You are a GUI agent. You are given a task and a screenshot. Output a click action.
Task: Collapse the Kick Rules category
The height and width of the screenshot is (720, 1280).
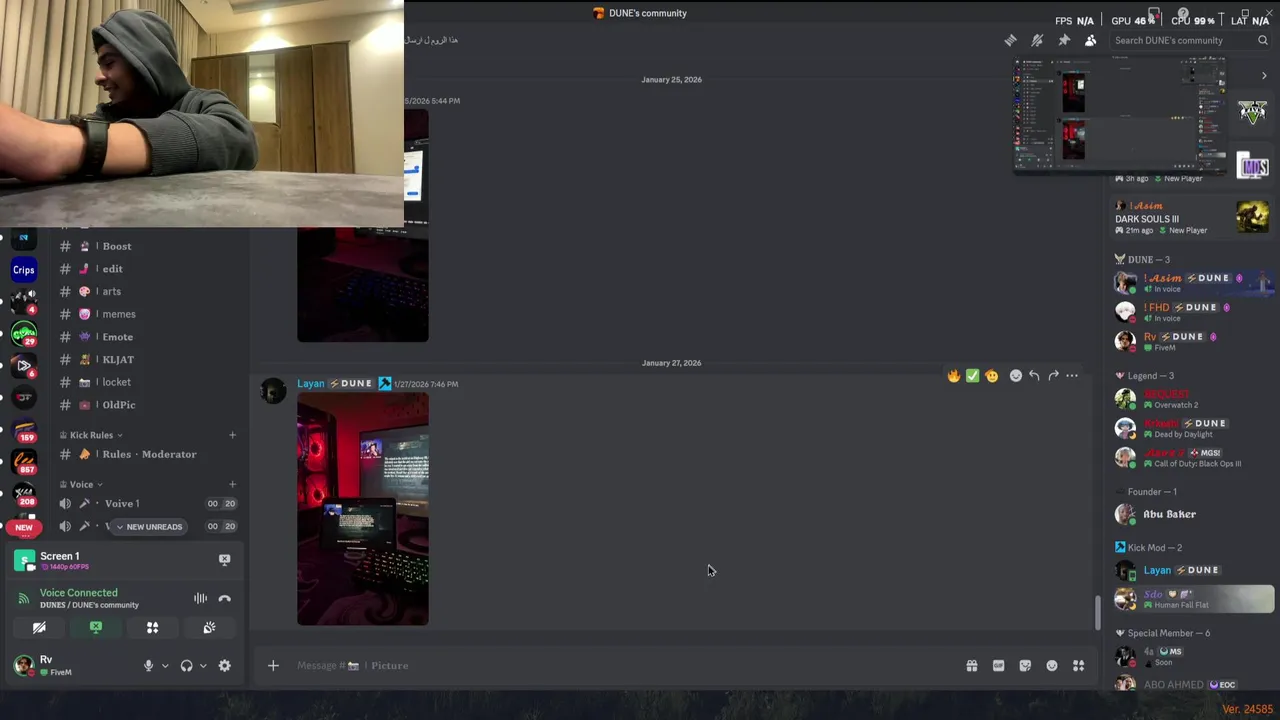click(x=91, y=435)
